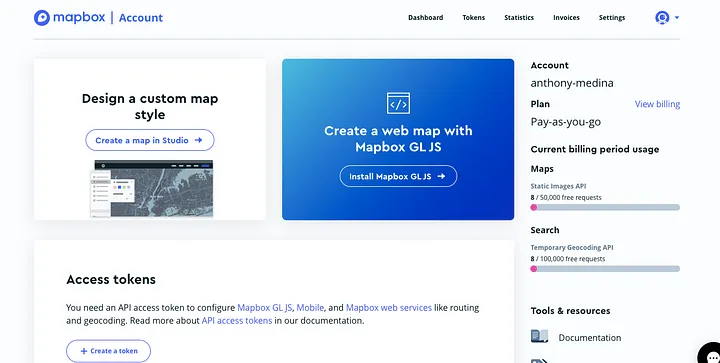Click Create a web map heading

(398, 139)
